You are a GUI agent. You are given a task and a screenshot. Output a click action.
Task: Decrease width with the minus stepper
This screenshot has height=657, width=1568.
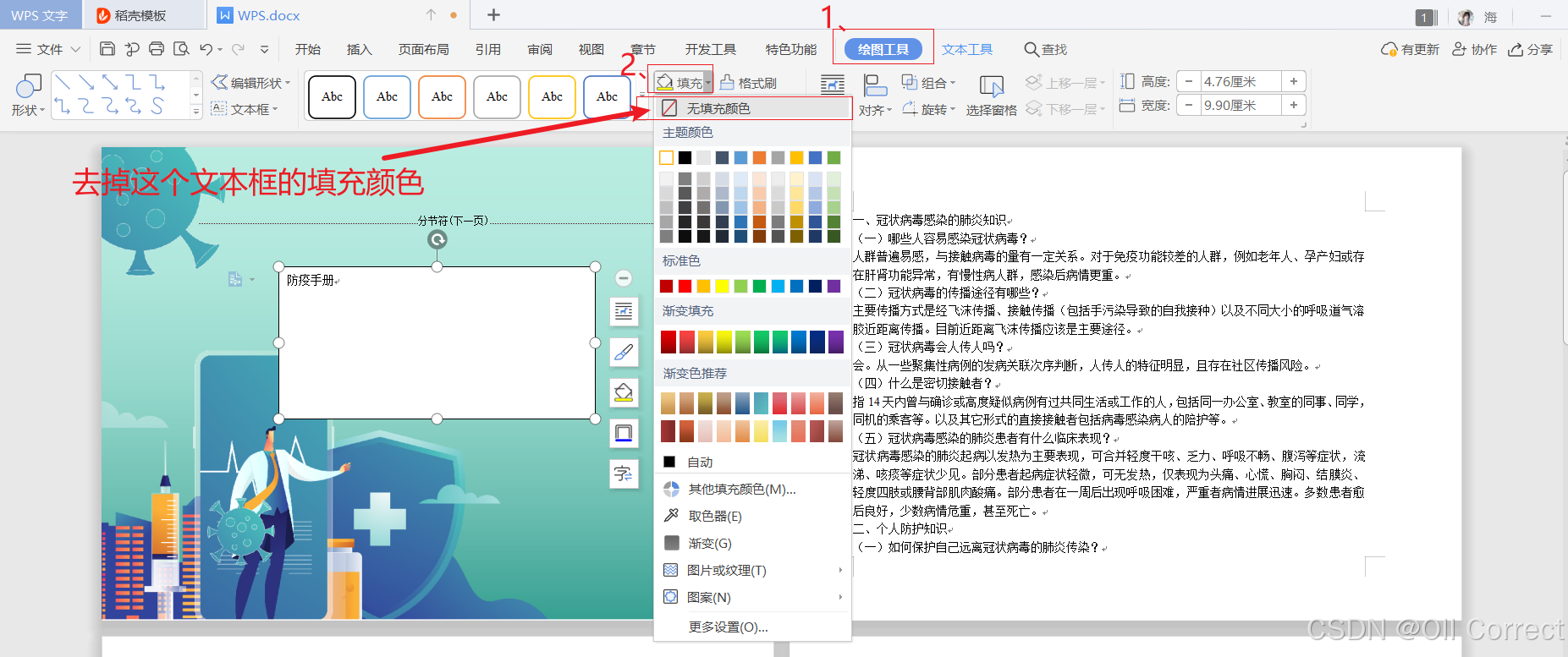click(1189, 105)
